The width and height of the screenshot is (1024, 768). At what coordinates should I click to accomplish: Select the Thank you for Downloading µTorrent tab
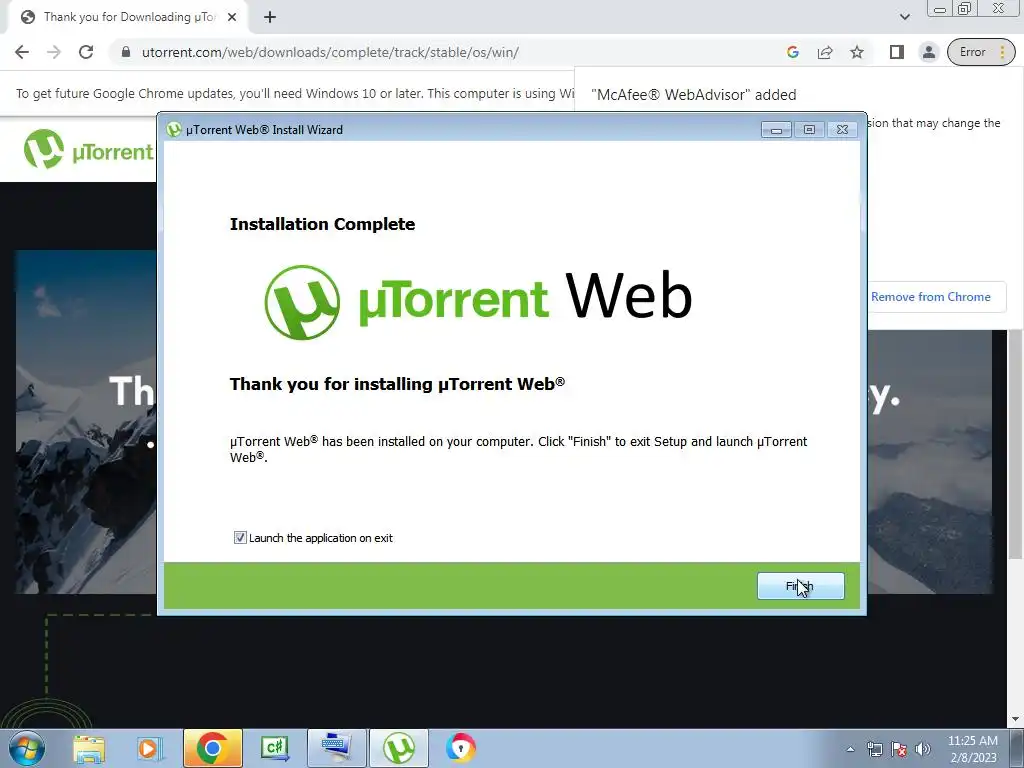tap(129, 17)
